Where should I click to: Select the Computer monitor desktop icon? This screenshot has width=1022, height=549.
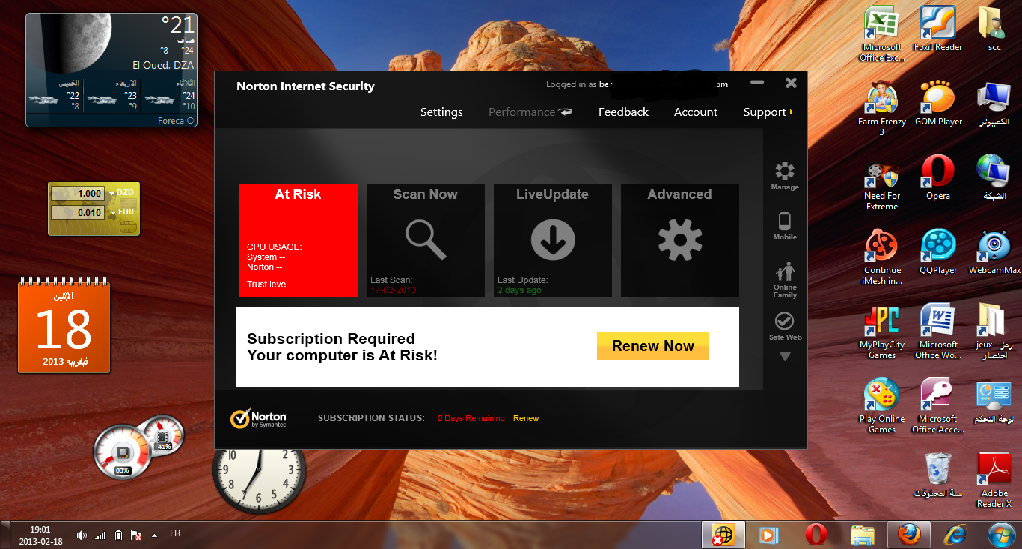click(x=994, y=103)
